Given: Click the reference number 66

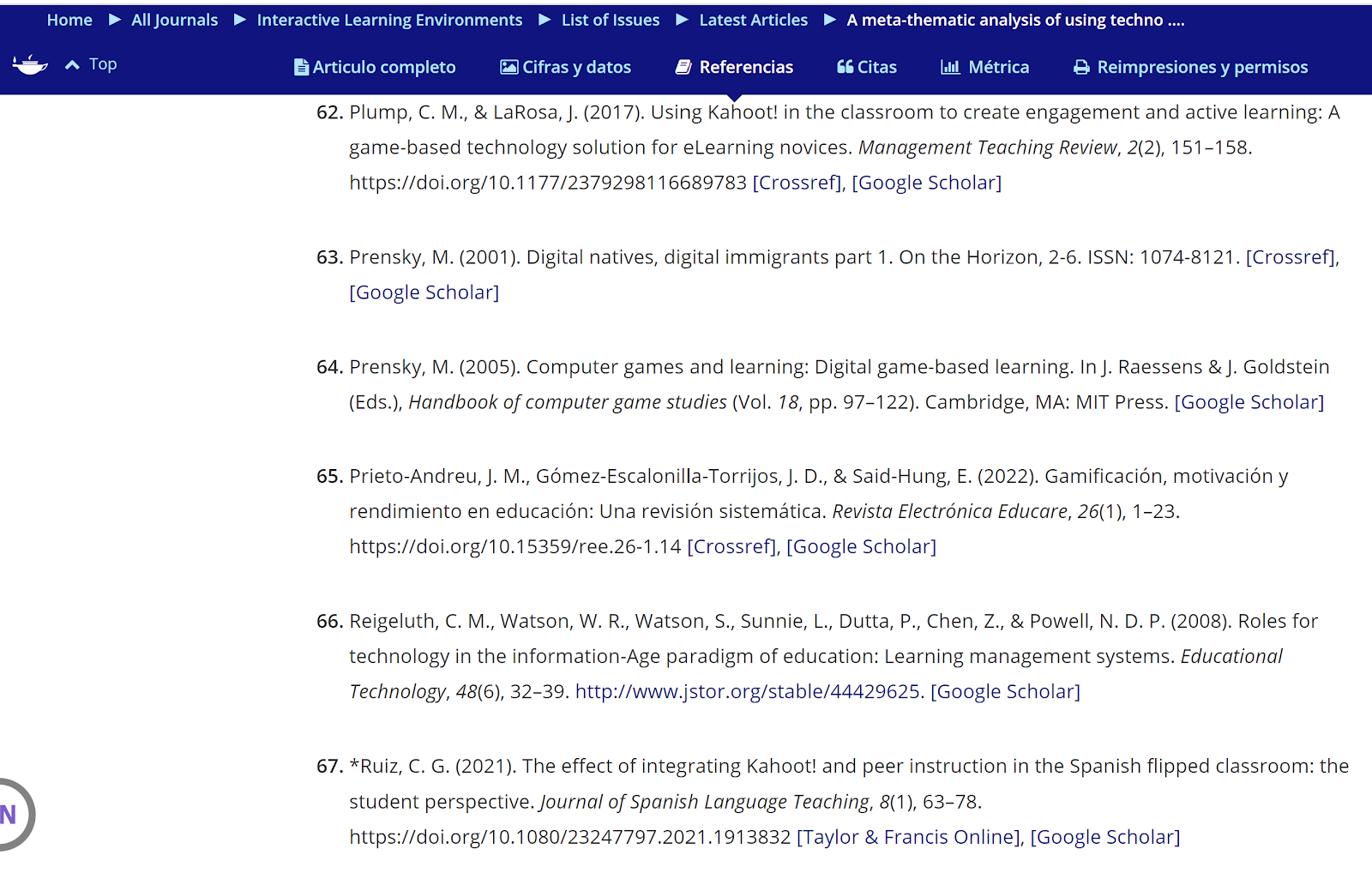Looking at the screenshot, I should click(329, 621).
